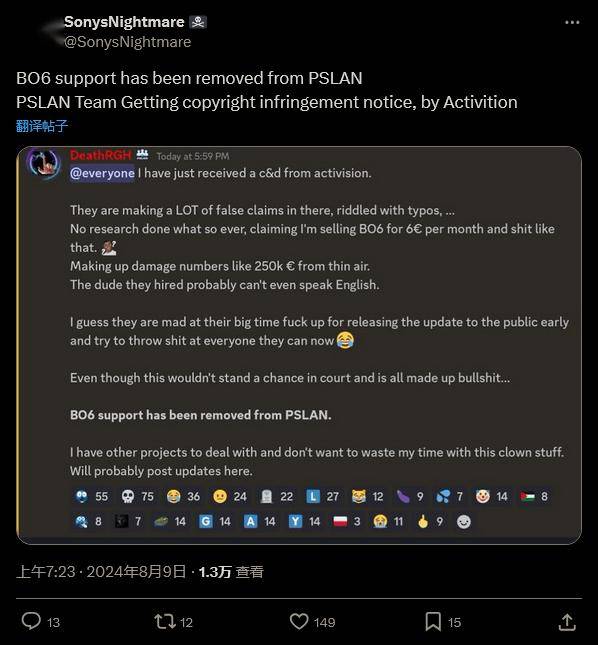Click the @everyone mention in the message
The width and height of the screenshot is (598, 645).
coord(102,173)
